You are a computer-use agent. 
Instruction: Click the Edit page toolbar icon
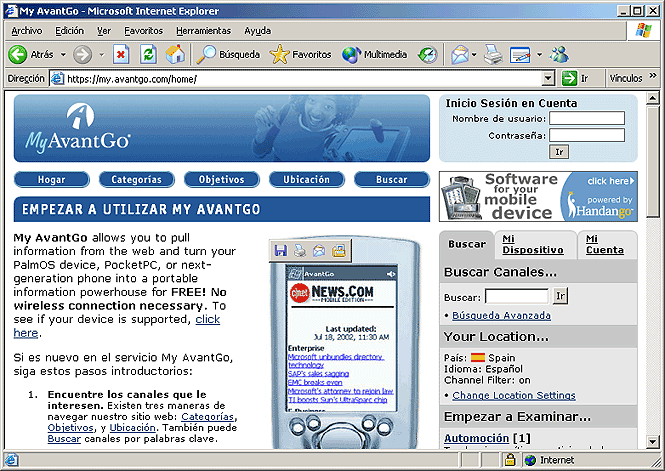(520, 55)
